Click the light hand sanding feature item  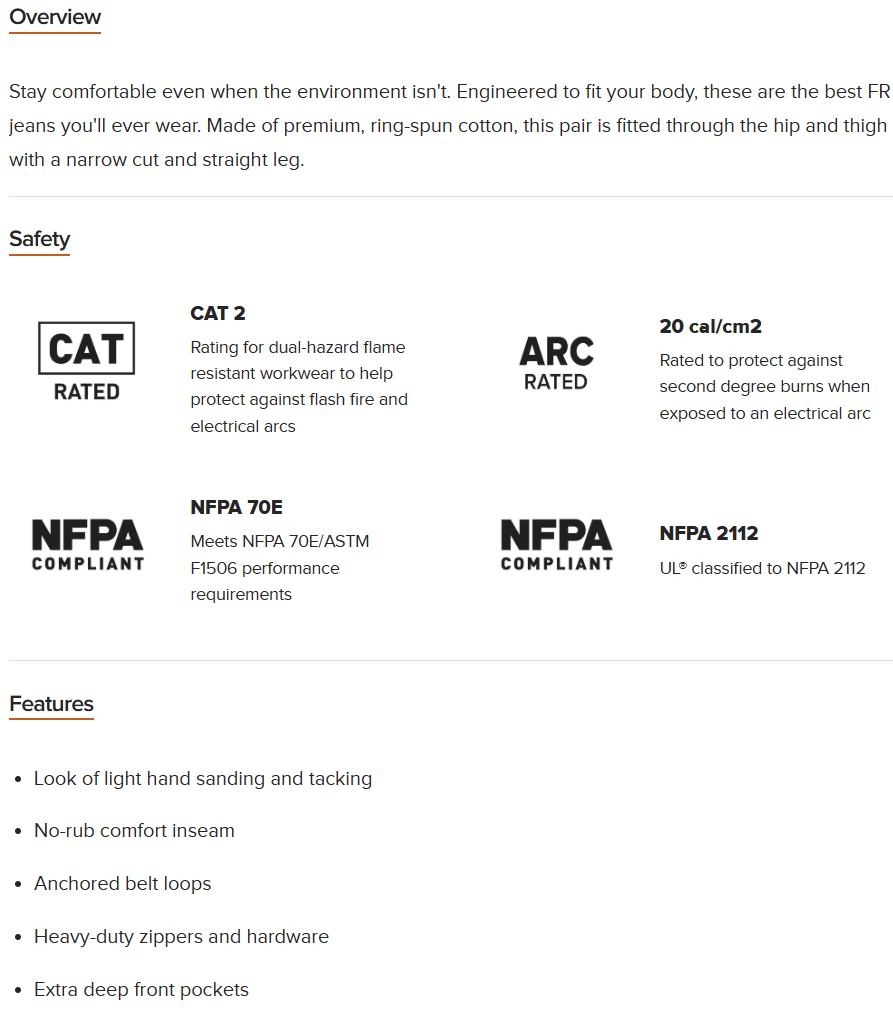(x=203, y=778)
